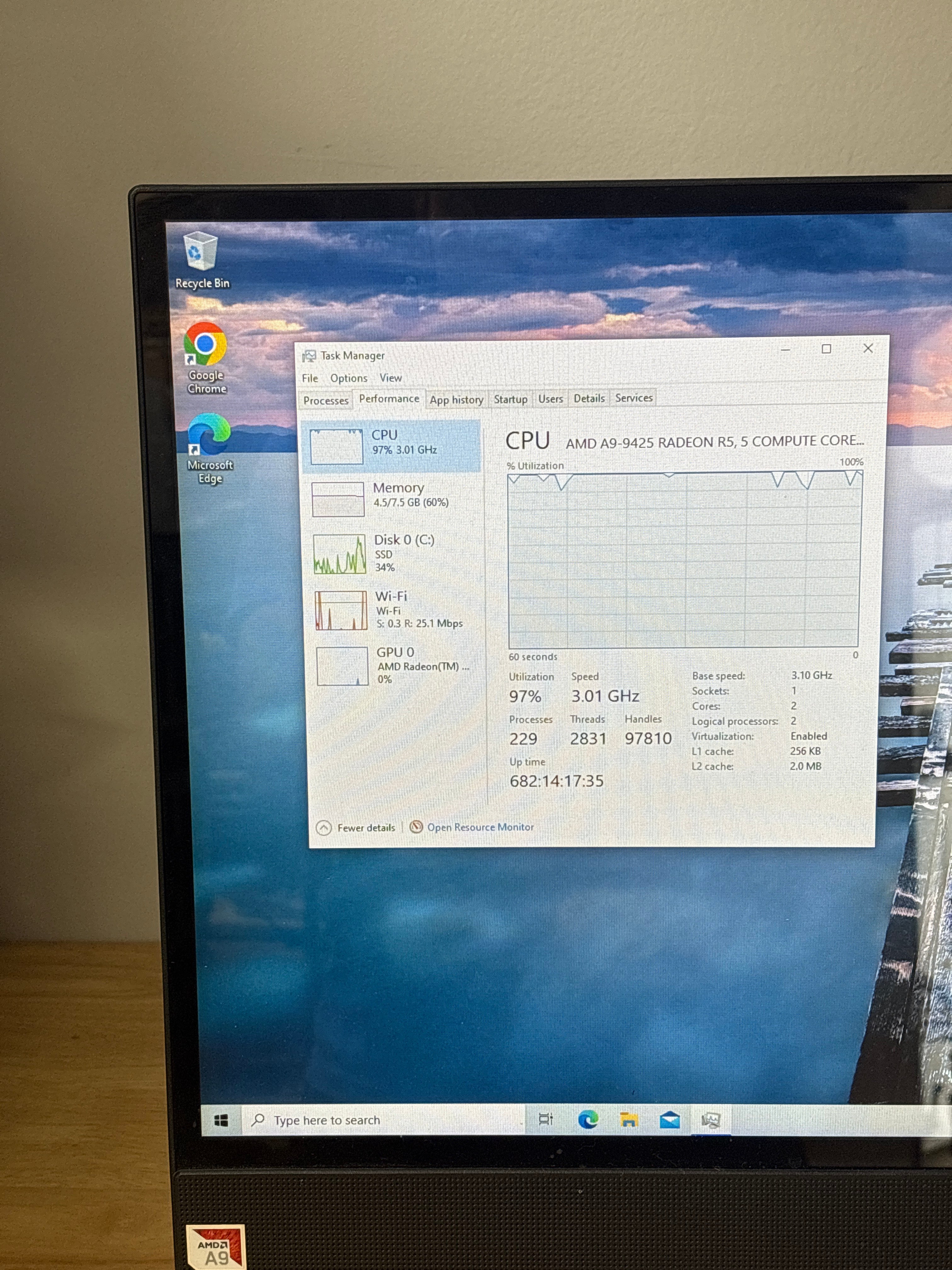Open the File menu
The width and height of the screenshot is (952, 1270).
(x=310, y=378)
